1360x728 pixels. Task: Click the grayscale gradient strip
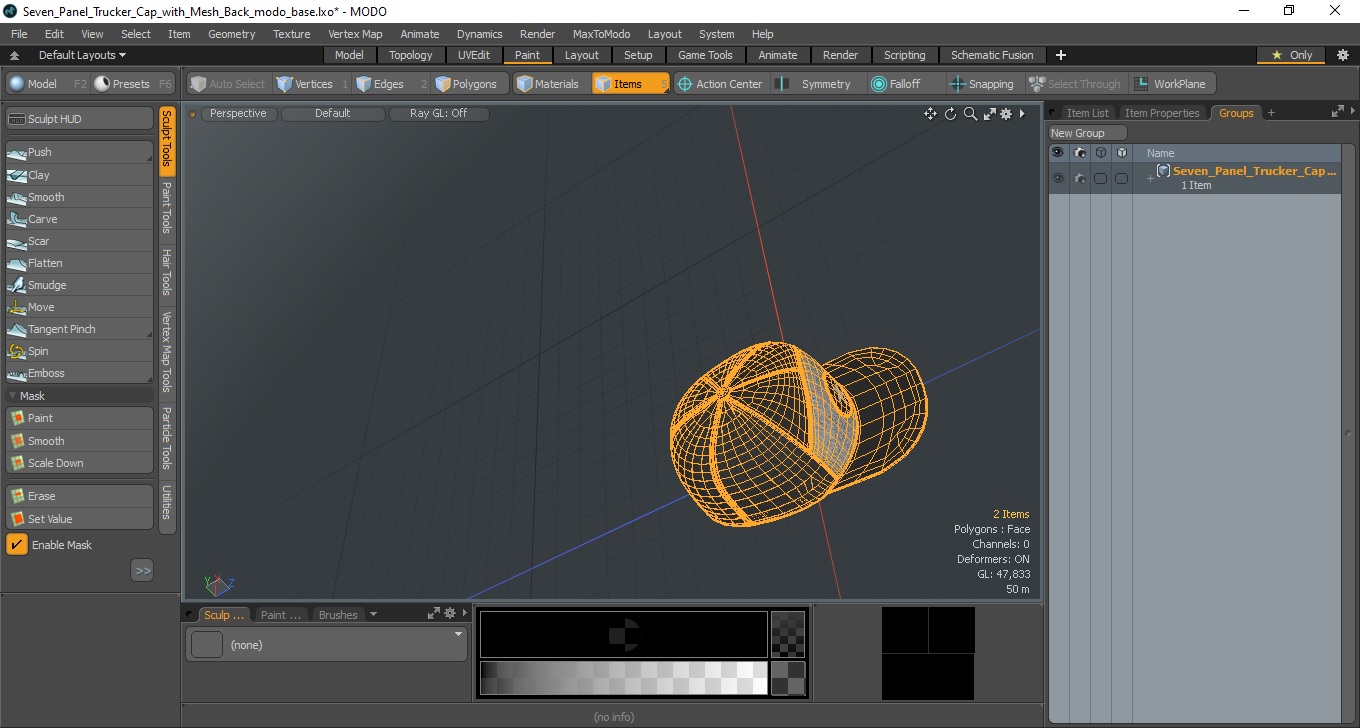point(623,678)
